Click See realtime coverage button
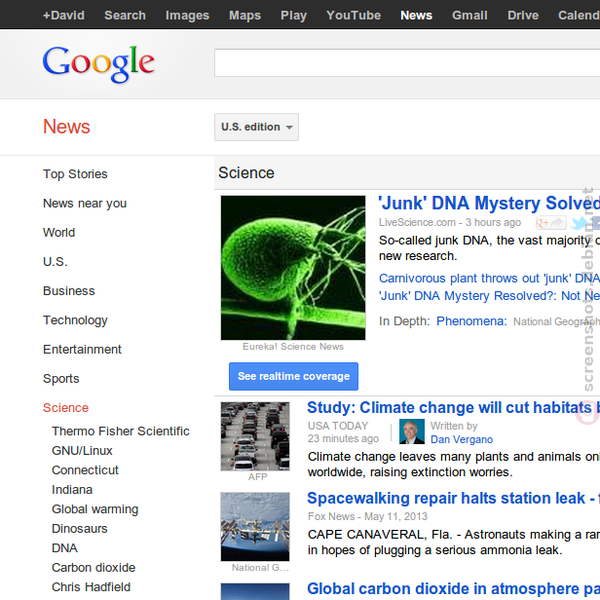The width and height of the screenshot is (600, 600). click(x=293, y=377)
